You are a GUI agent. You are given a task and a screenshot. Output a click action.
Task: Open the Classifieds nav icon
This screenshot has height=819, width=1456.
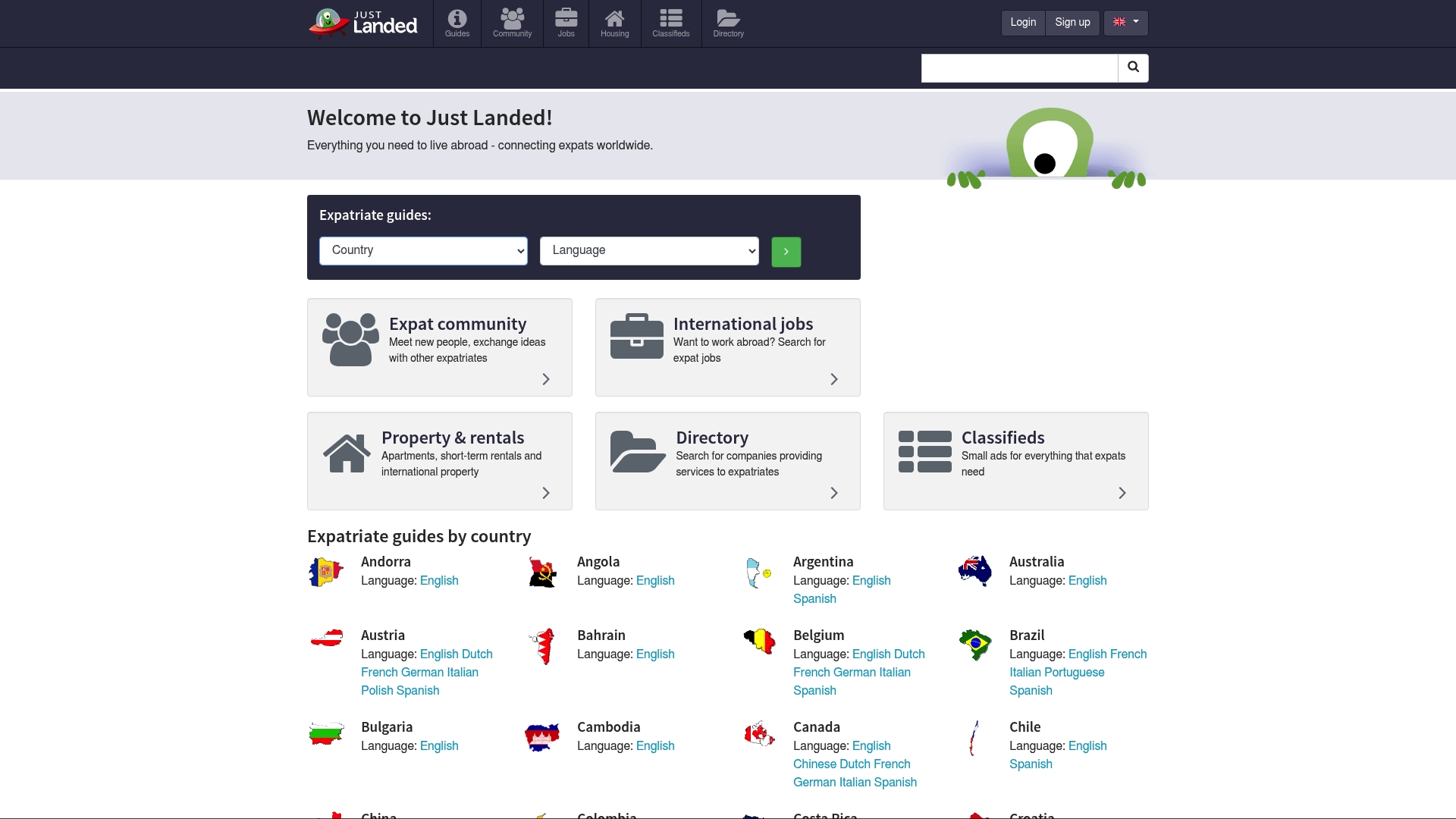pos(671,24)
